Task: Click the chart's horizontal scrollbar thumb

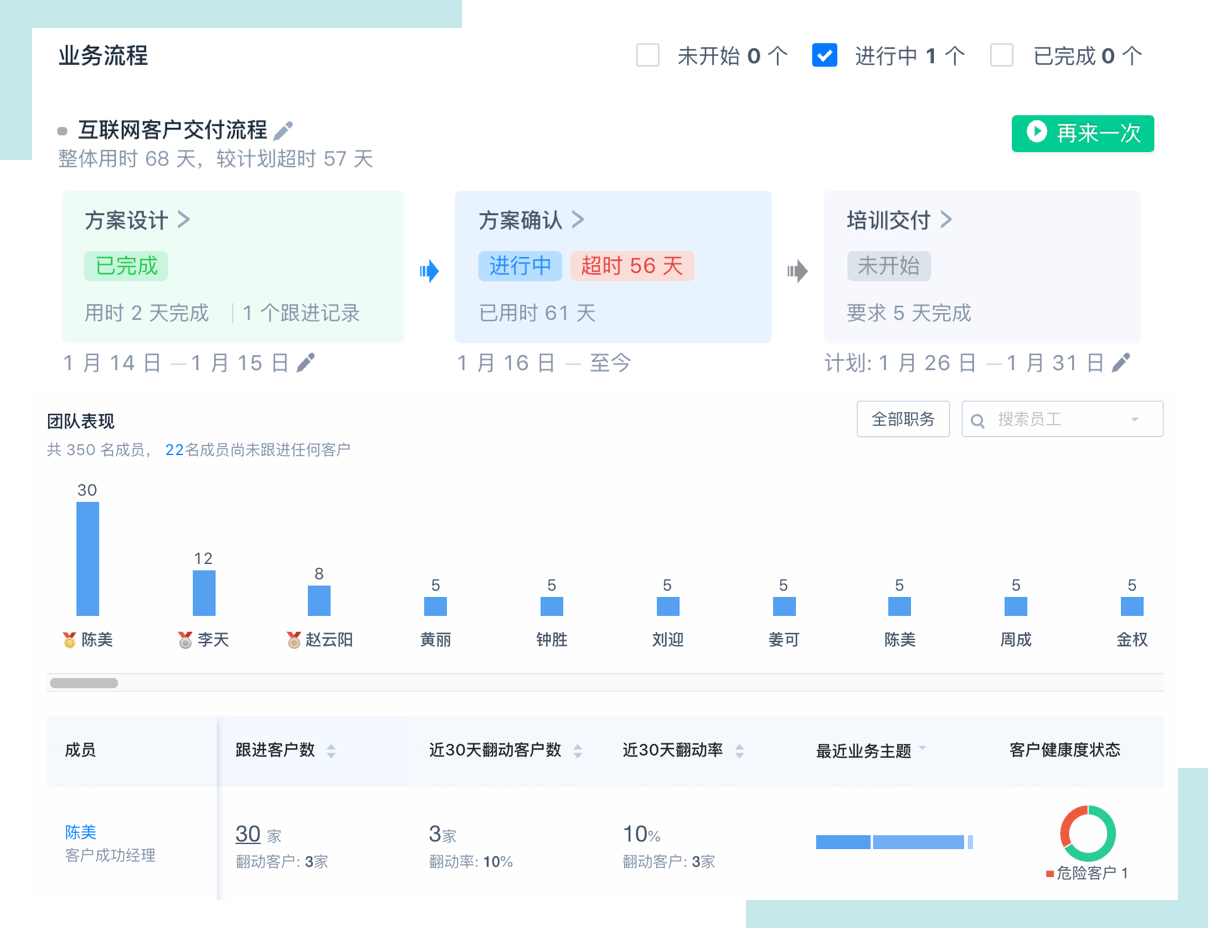Action: pos(84,683)
